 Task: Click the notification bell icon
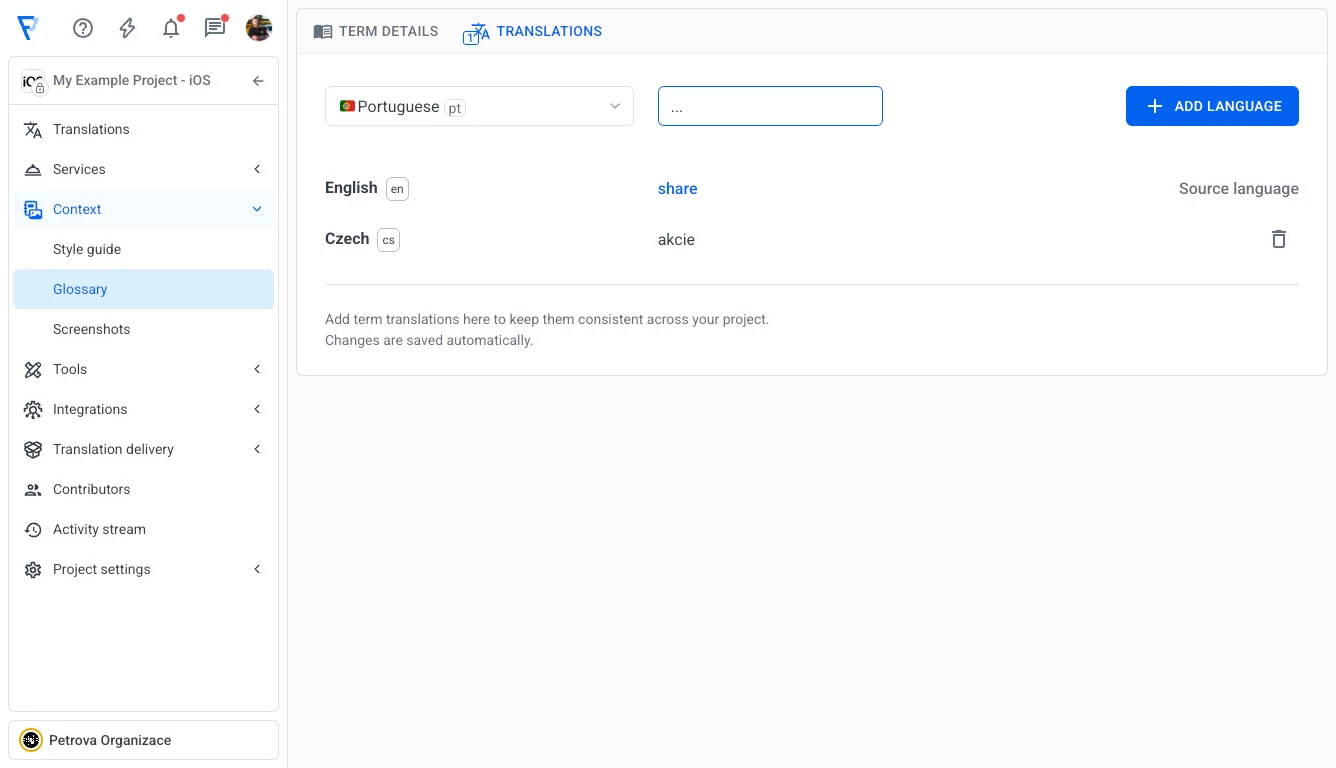(170, 28)
